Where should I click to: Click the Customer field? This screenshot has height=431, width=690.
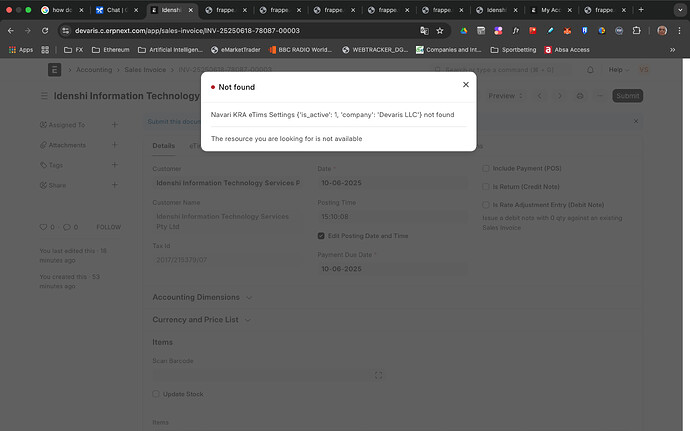228,183
